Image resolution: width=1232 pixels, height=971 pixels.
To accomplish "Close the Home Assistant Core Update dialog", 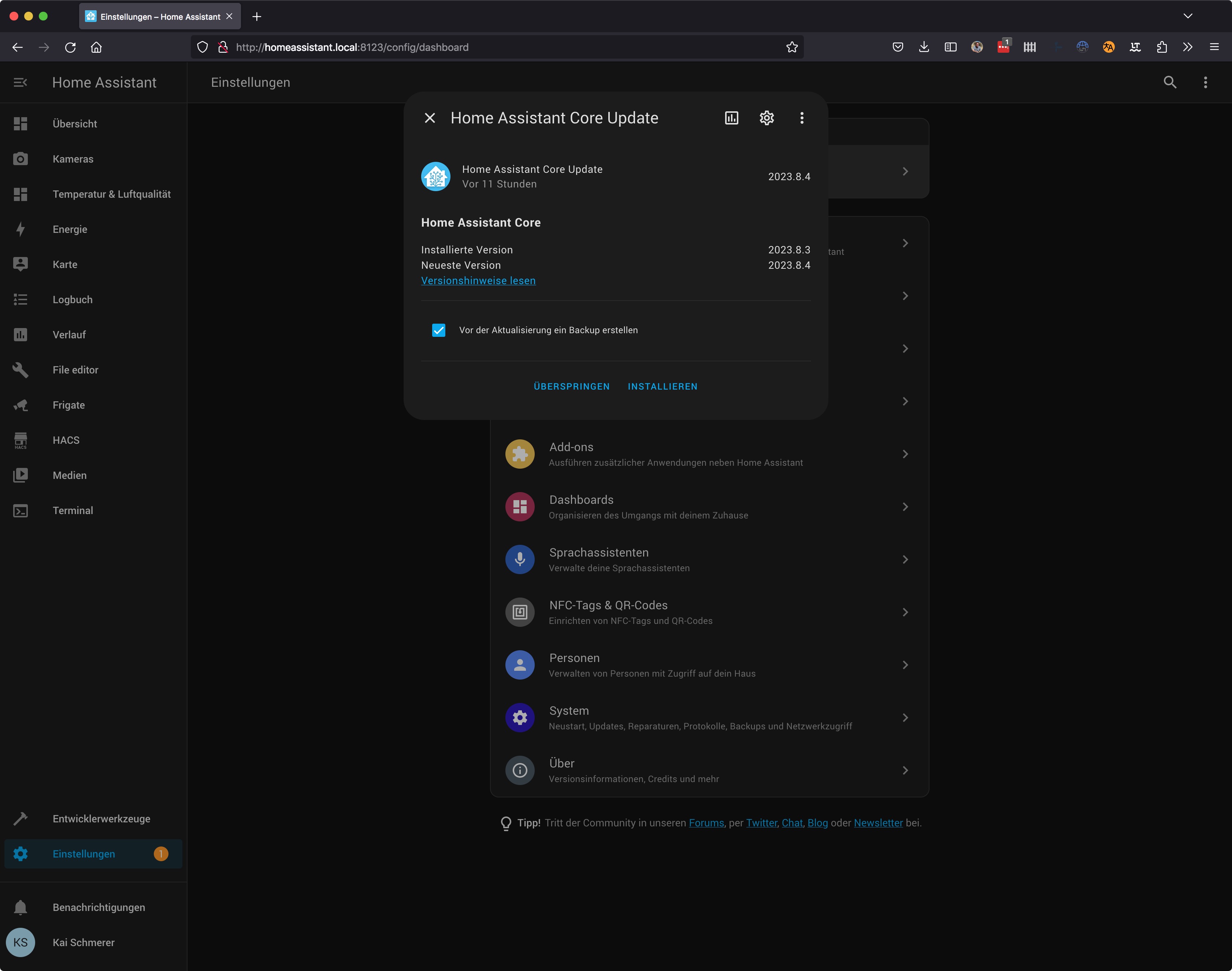I will tap(430, 118).
